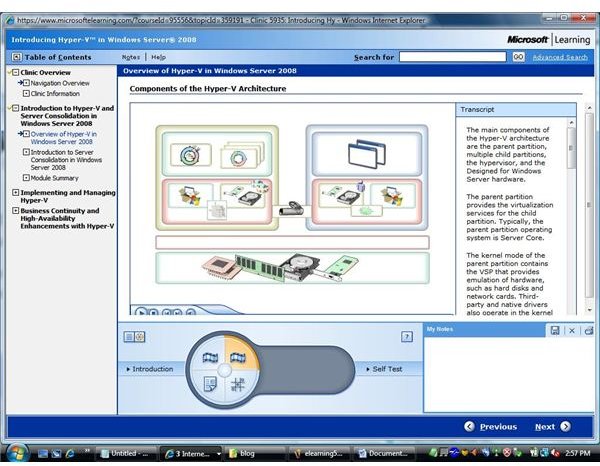The height and width of the screenshot is (466, 600).
Task: Clear notes with the X icon
Action: [572, 330]
